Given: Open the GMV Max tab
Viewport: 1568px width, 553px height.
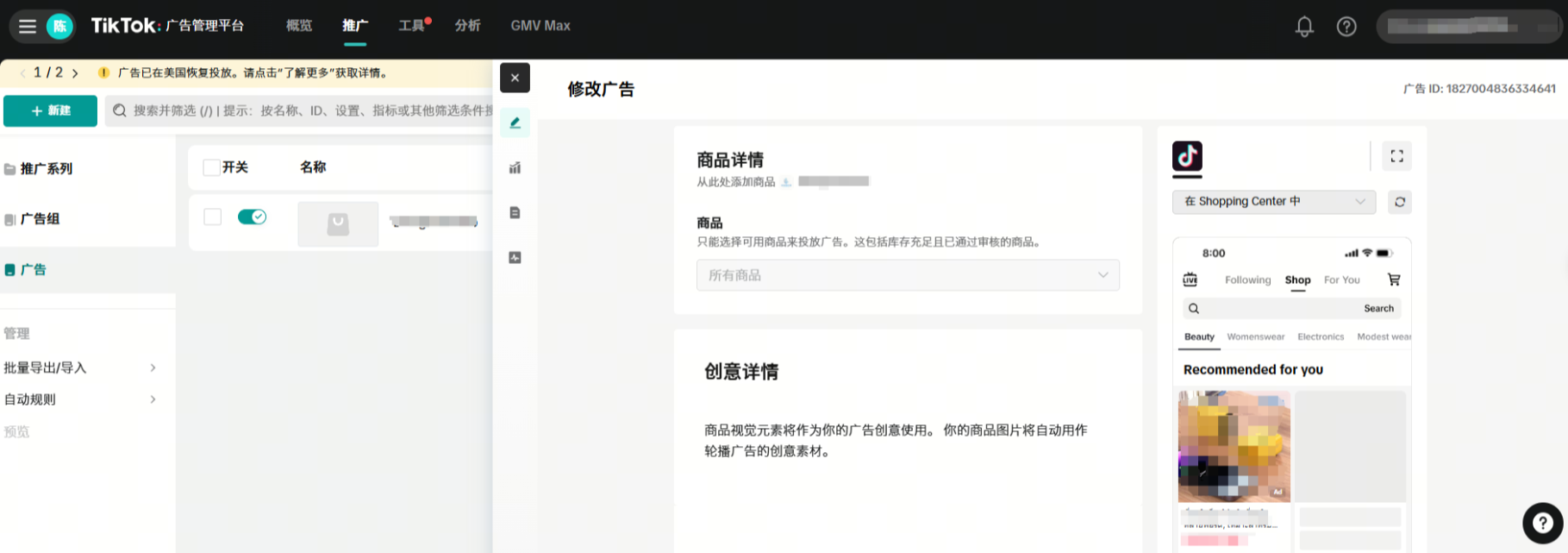Looking at the screenshot, I should tap(540, 26).
